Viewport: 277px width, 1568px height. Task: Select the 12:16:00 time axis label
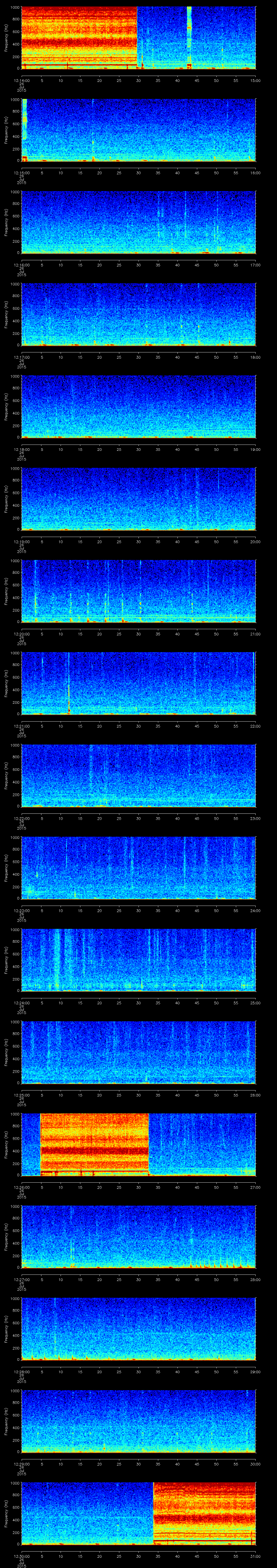click(21, 265)
